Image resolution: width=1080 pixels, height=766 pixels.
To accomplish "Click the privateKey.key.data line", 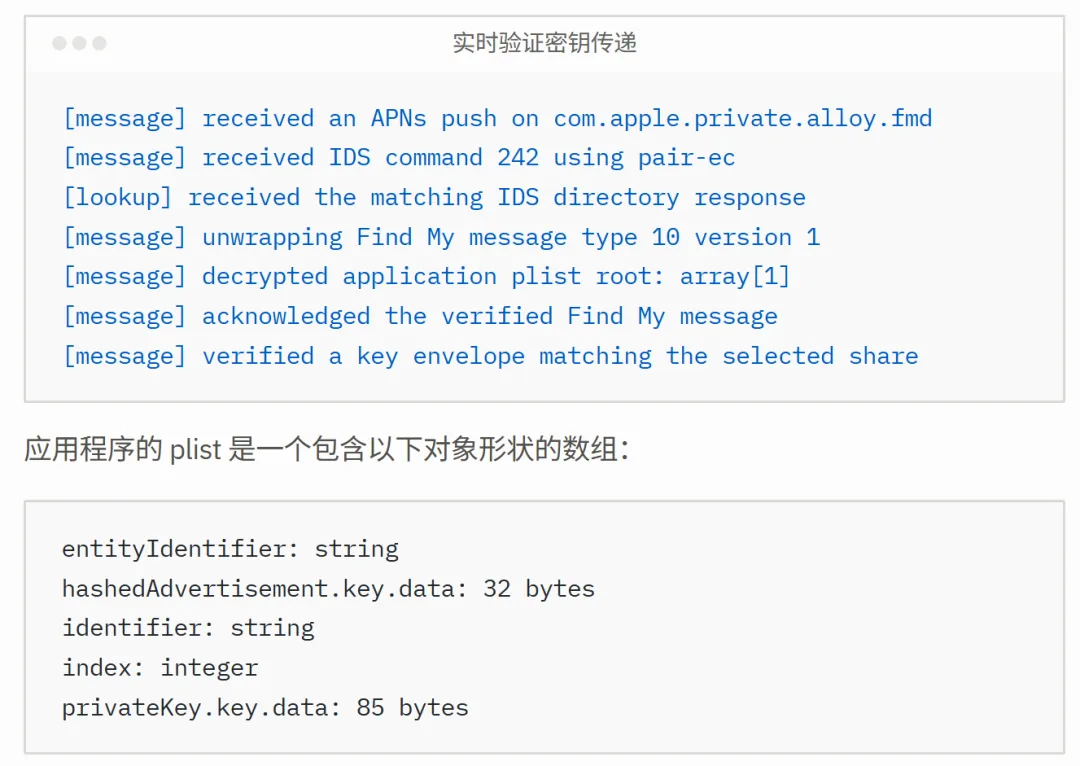I will coord(265,707).
